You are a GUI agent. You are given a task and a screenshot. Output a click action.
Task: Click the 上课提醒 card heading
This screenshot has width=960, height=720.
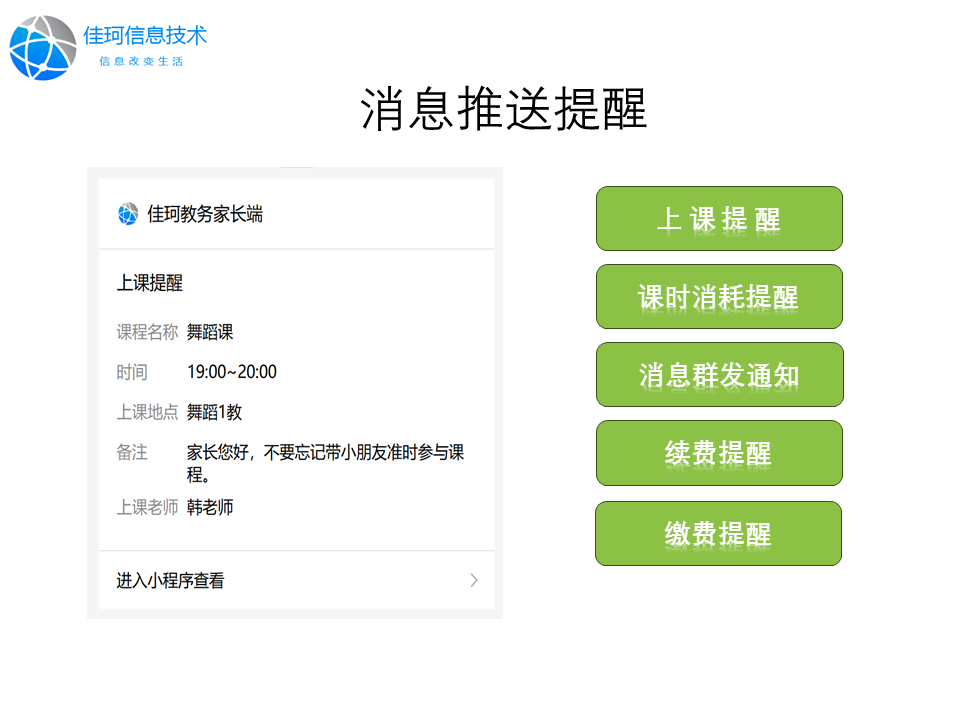pos(150,284)
